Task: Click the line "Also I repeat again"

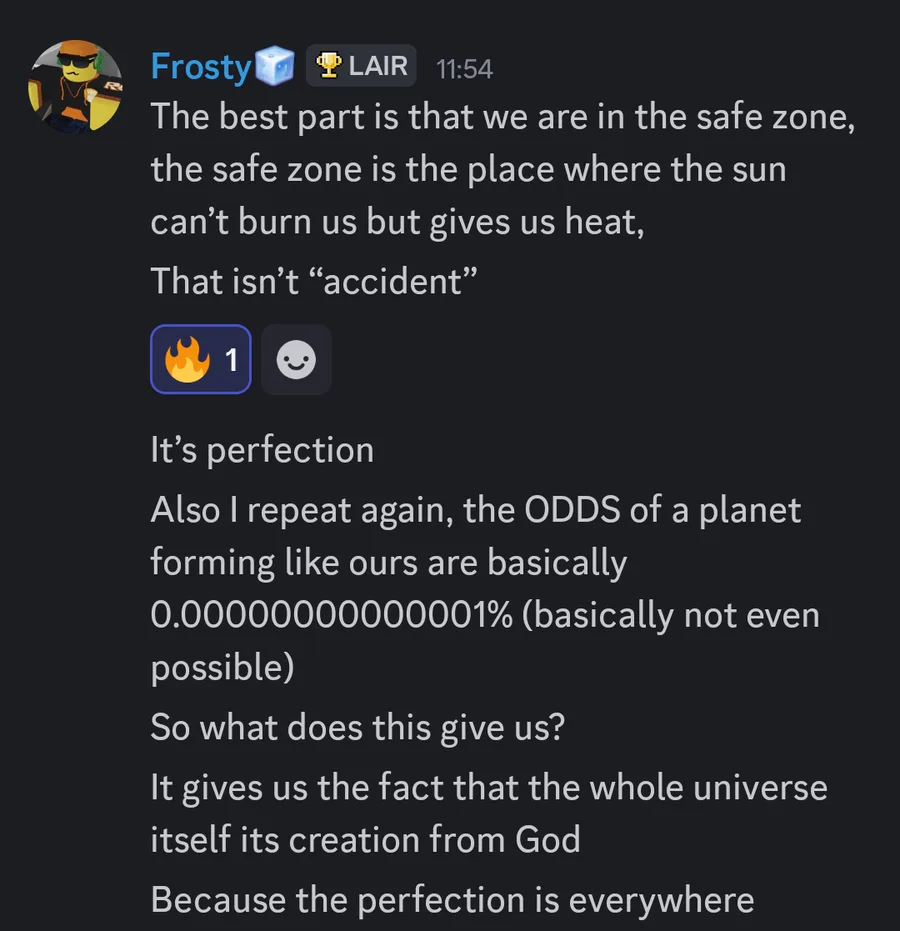Action: pyautogui.click(x=476, y=510)
